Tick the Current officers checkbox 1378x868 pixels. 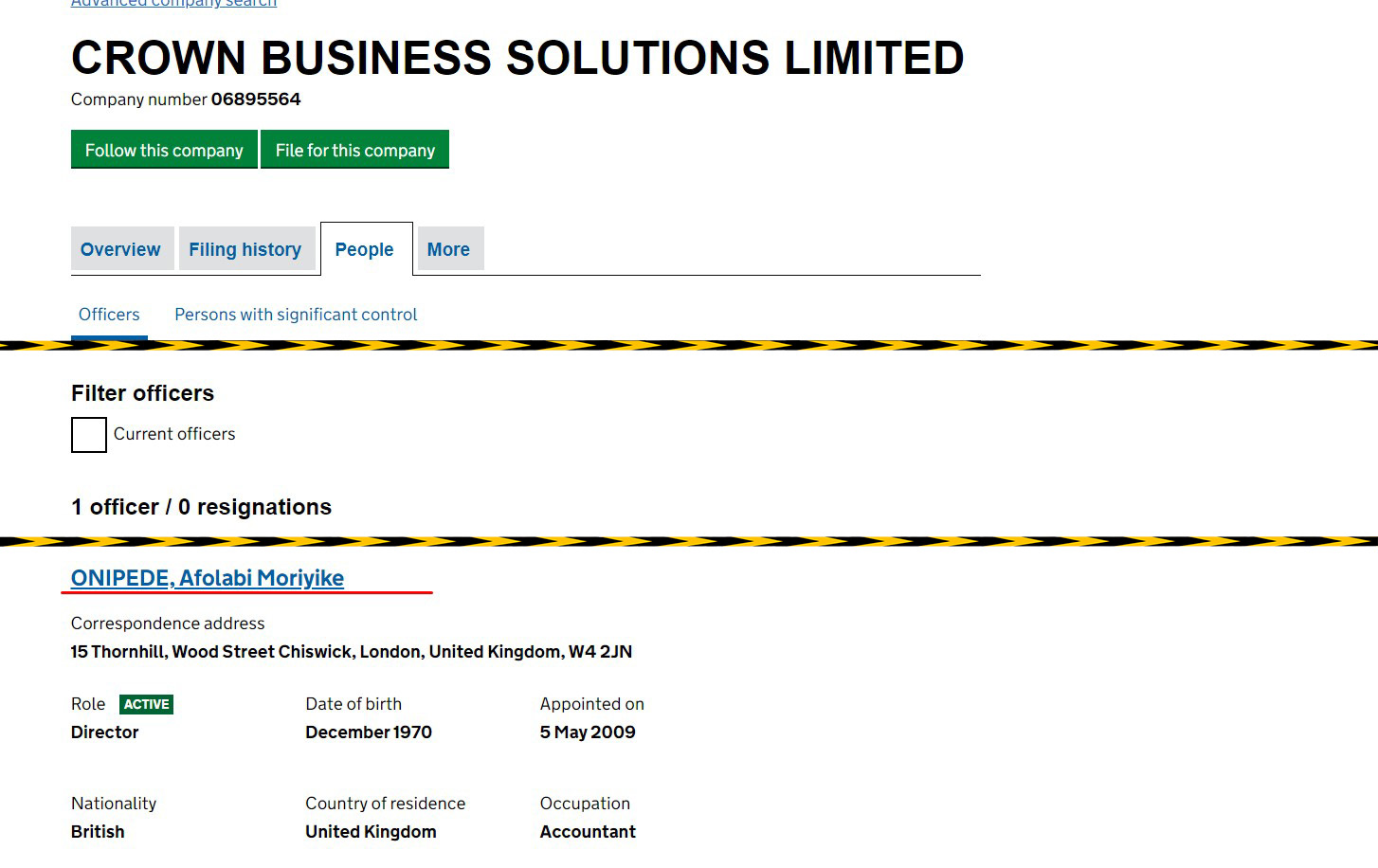coord(89,435)
